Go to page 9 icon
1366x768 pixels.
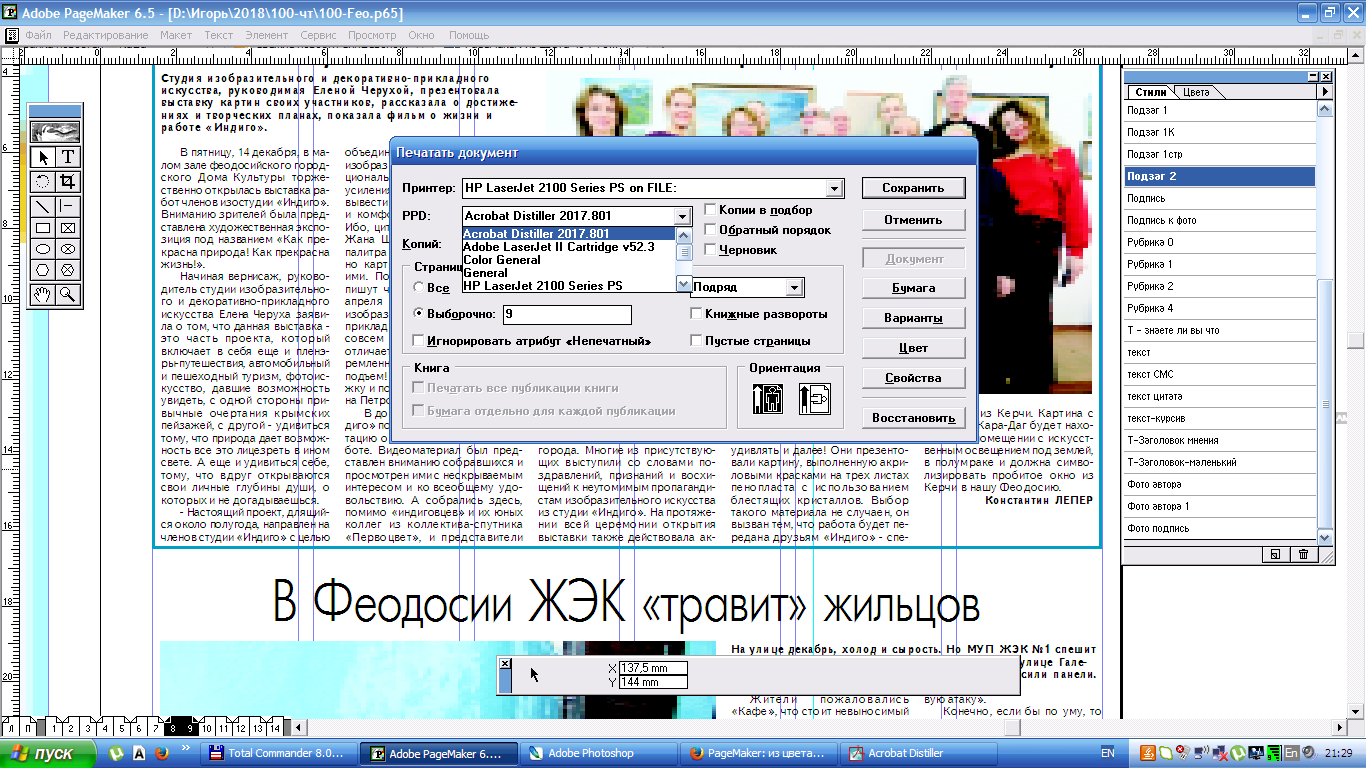pyautogui.click(x=191, y=728)
